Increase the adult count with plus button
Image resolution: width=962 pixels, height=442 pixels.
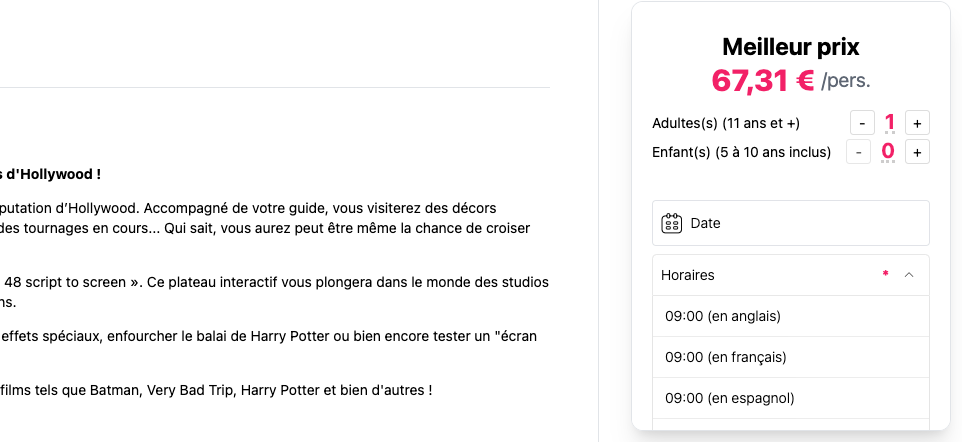(917, 123)
